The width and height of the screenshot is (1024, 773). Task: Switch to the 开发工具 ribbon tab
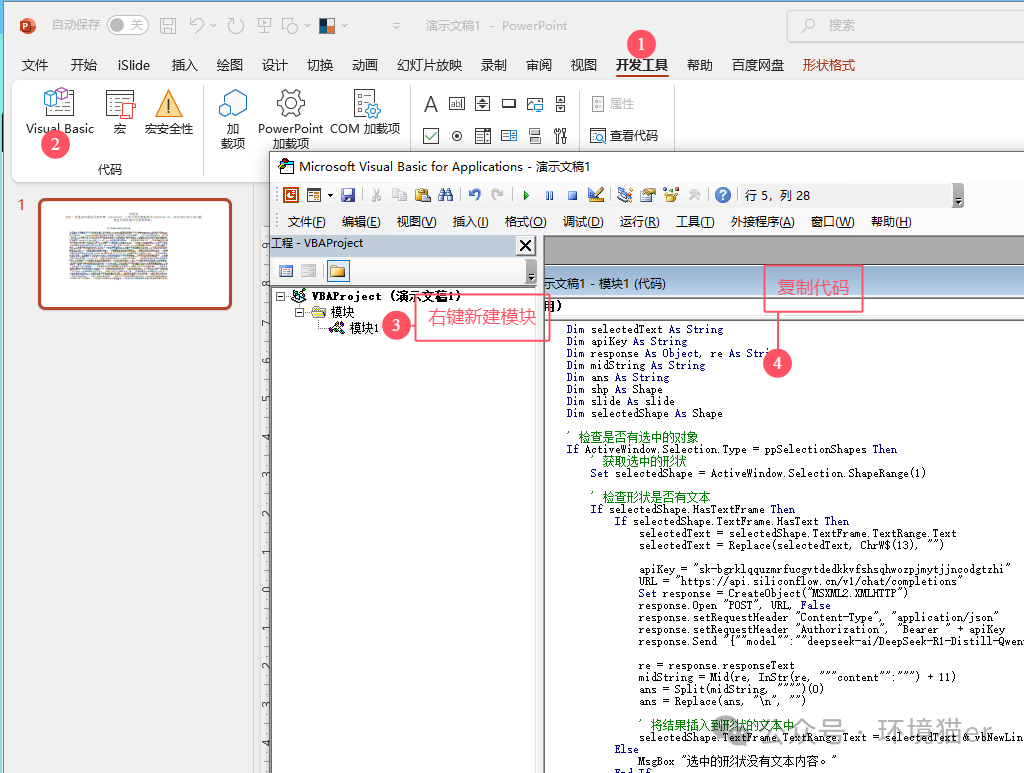pyautogui.click(x=641, y=65)
